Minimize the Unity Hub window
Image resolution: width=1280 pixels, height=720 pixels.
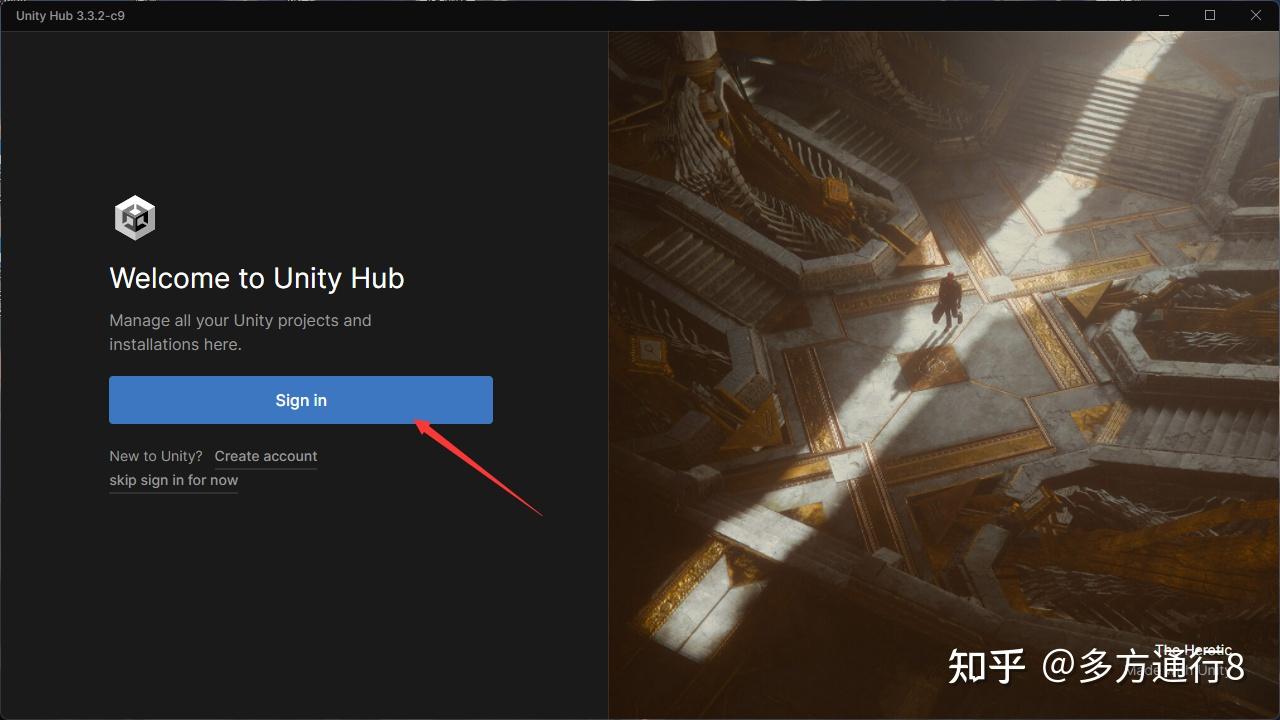[x=1163, y=15]
